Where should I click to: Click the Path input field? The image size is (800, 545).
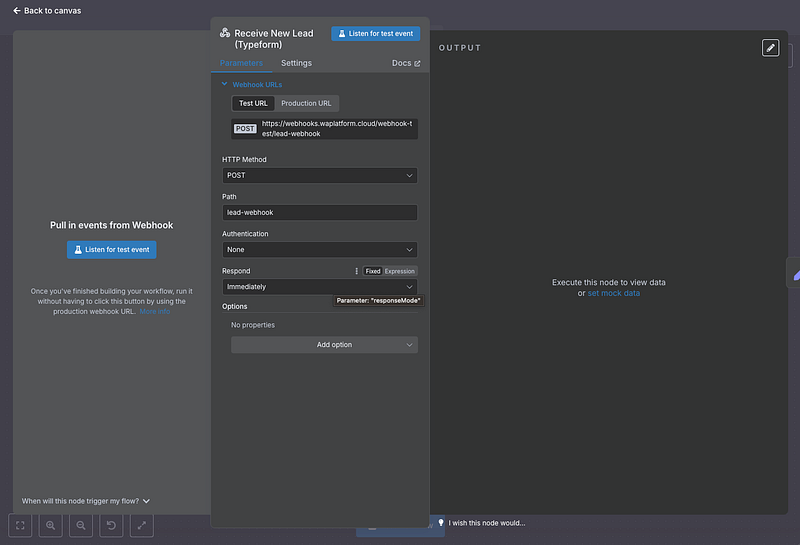[319, 212]
